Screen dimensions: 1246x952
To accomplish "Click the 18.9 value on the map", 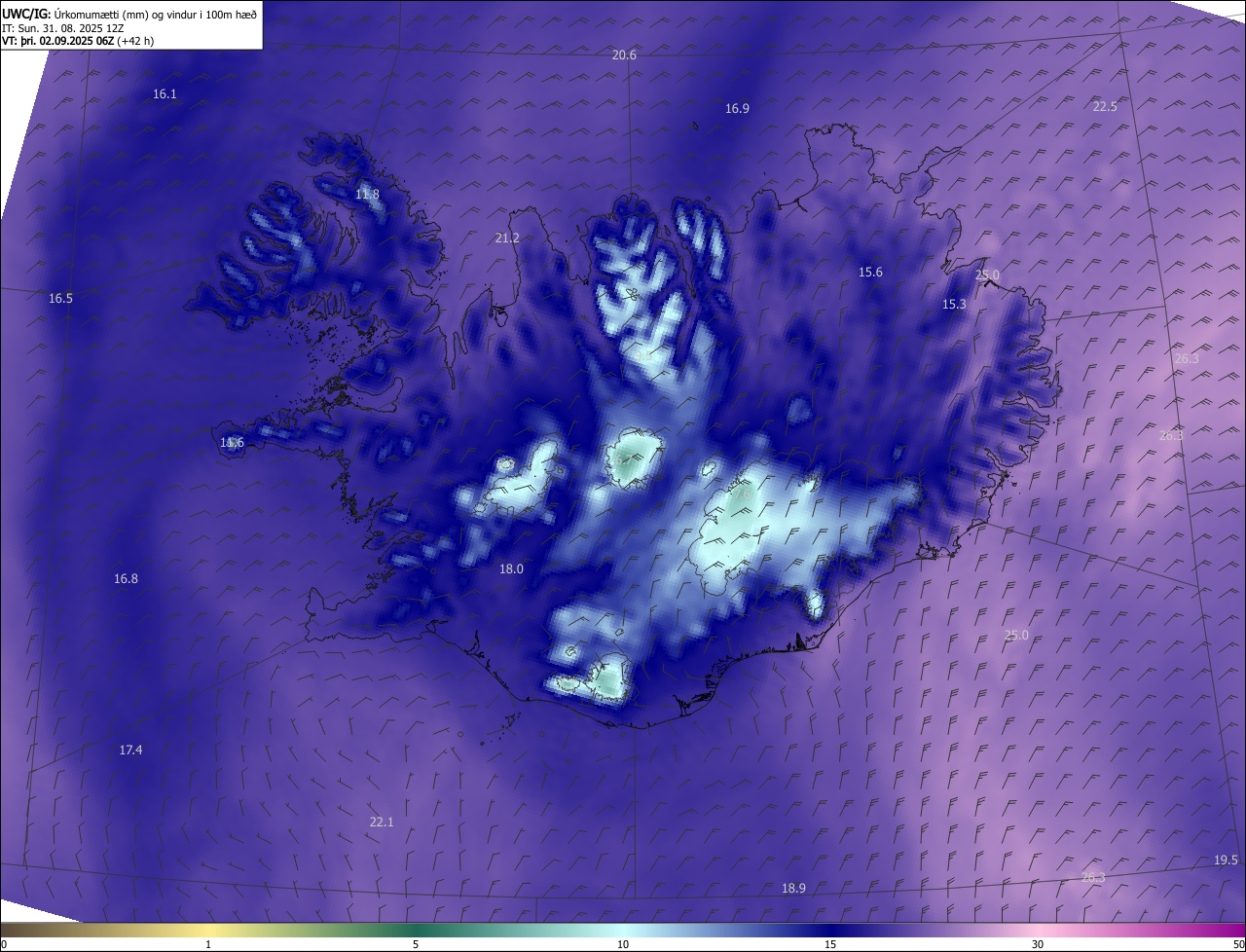I will pyautogui.click(x=793, y=889).
